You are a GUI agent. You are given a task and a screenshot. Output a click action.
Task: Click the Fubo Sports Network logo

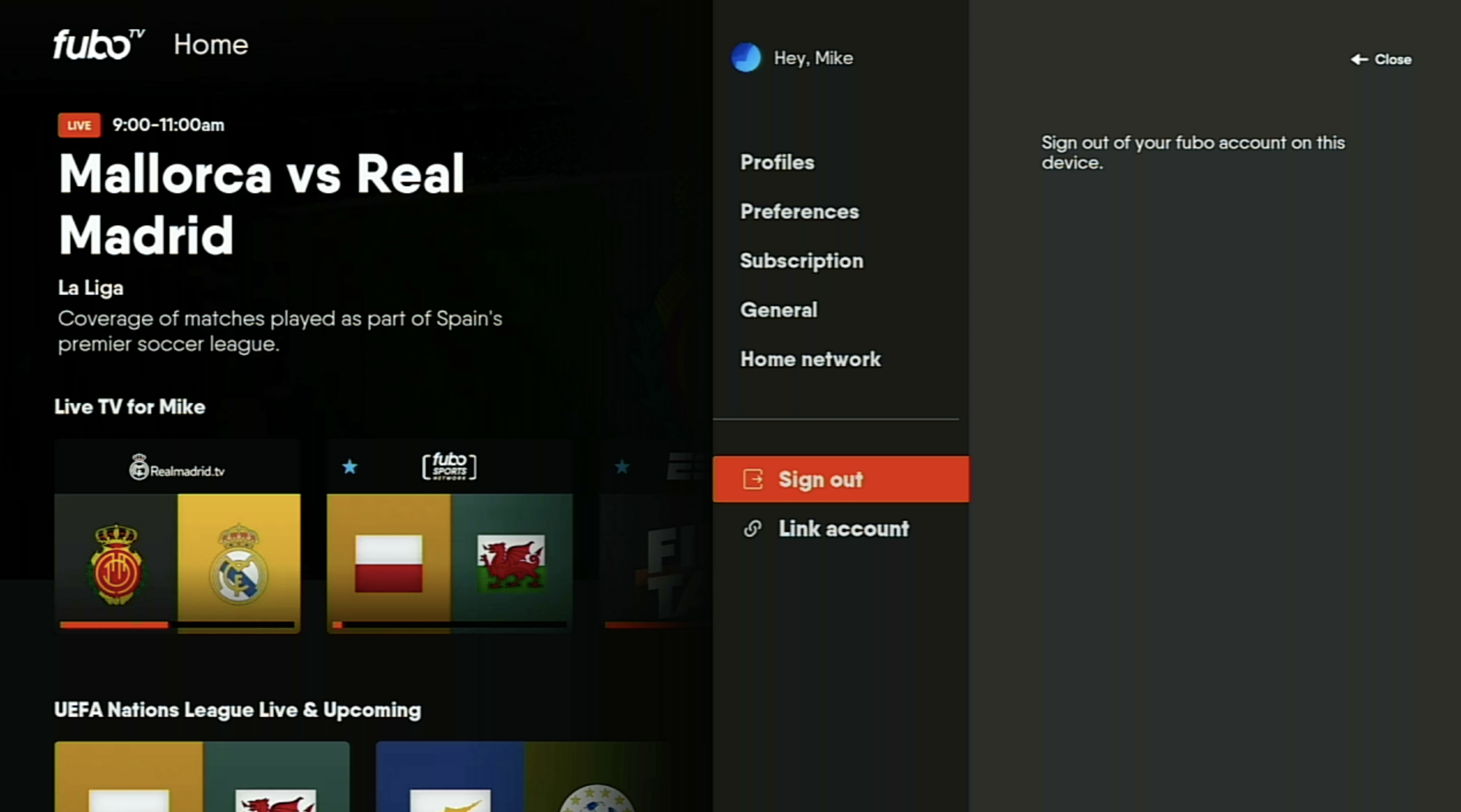[x=449, y=467]
